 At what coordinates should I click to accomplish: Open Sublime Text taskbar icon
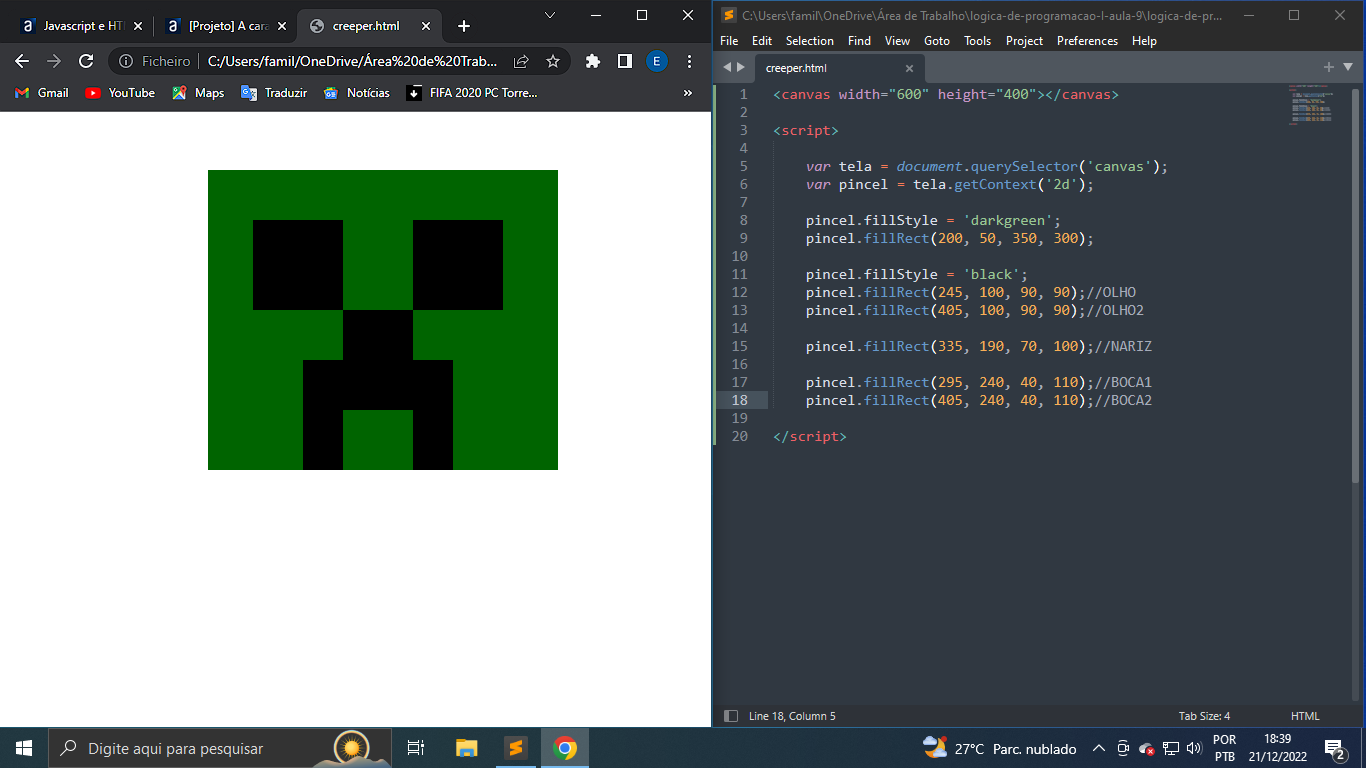515,748
